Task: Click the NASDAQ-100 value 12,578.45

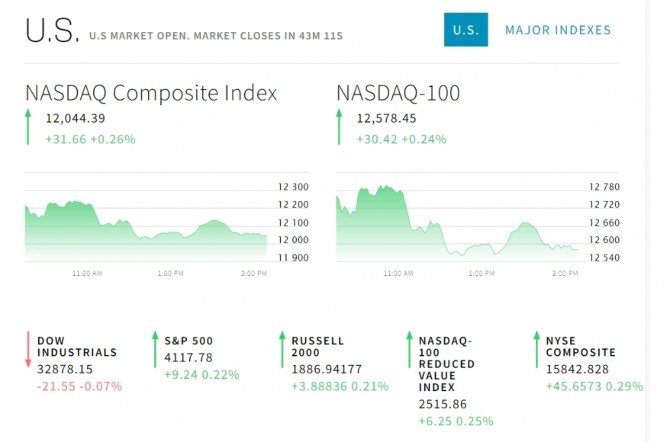Action: click(x=387, y=119)
